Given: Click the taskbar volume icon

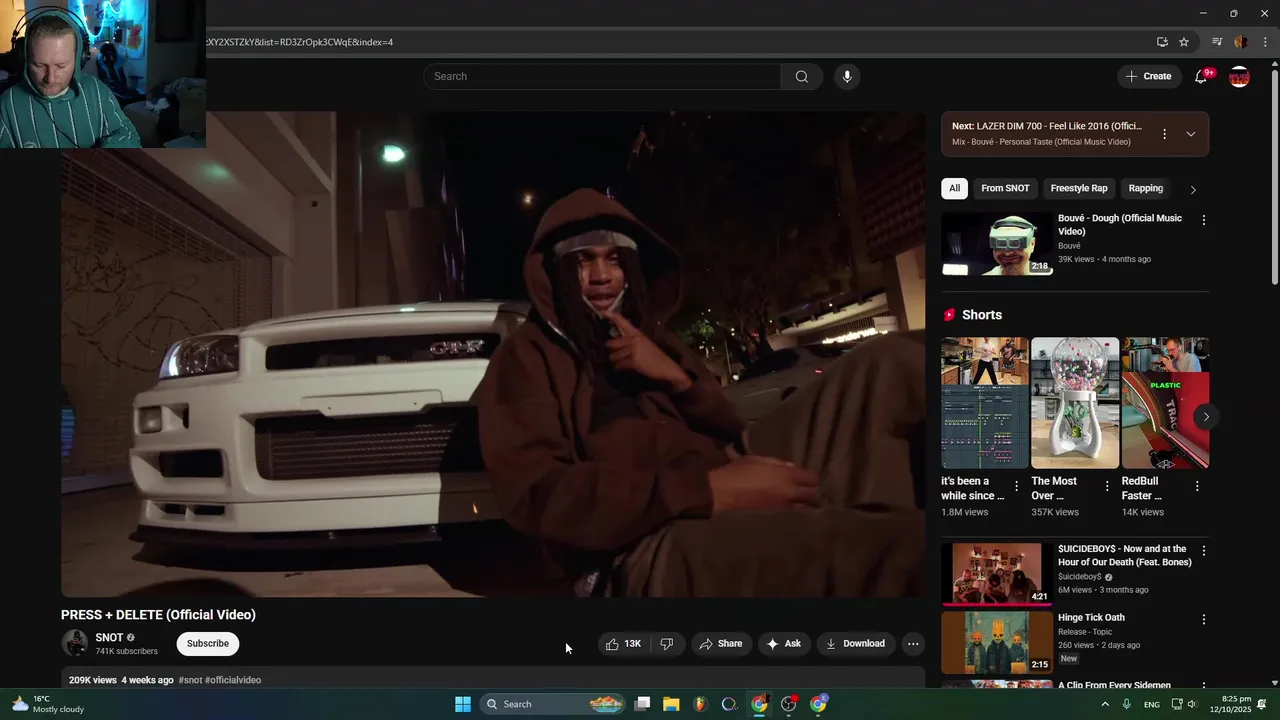Looking at the screenshot, I should point(1192,704).
